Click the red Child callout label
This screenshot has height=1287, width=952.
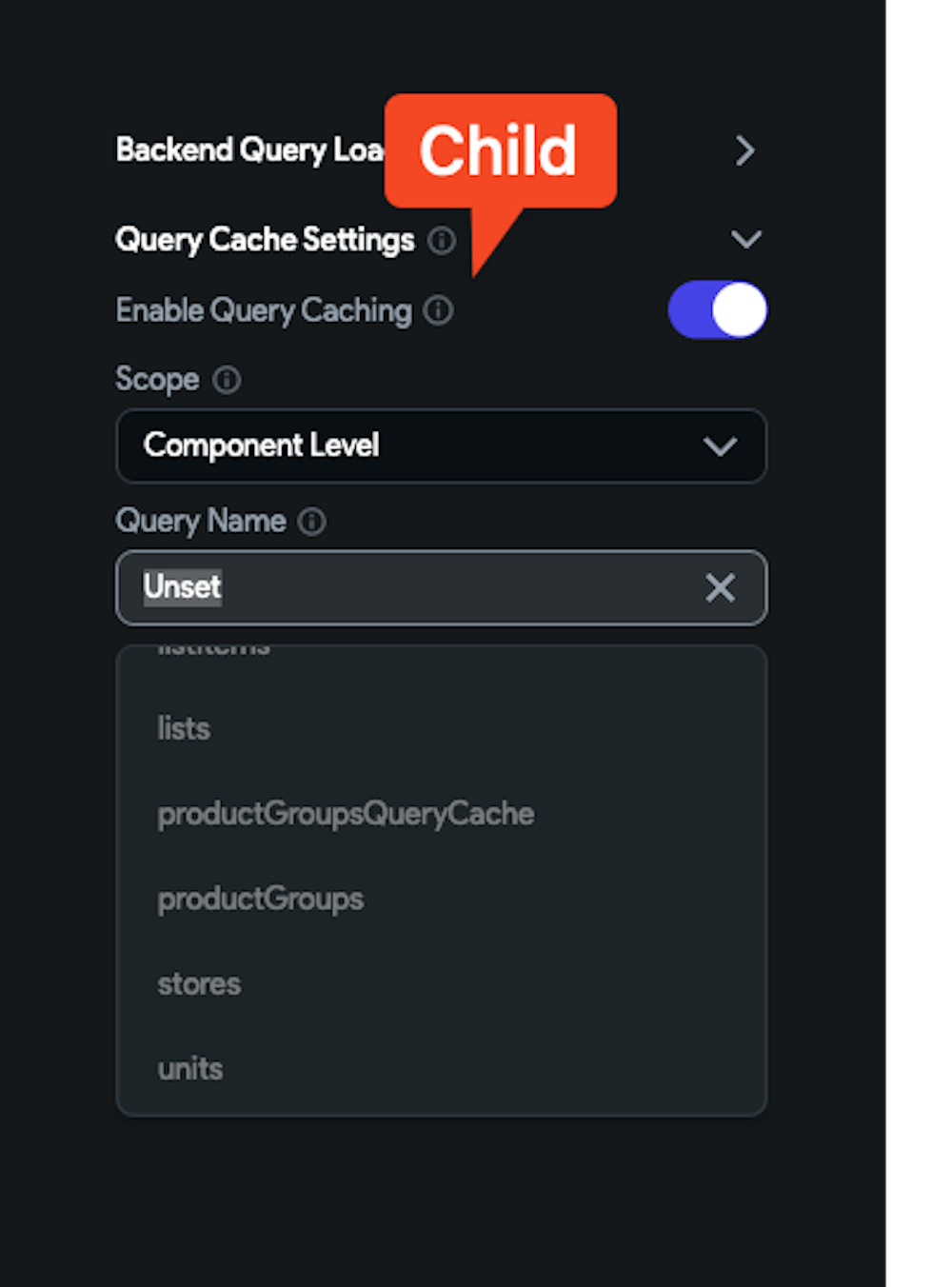[x=500, y=150]
